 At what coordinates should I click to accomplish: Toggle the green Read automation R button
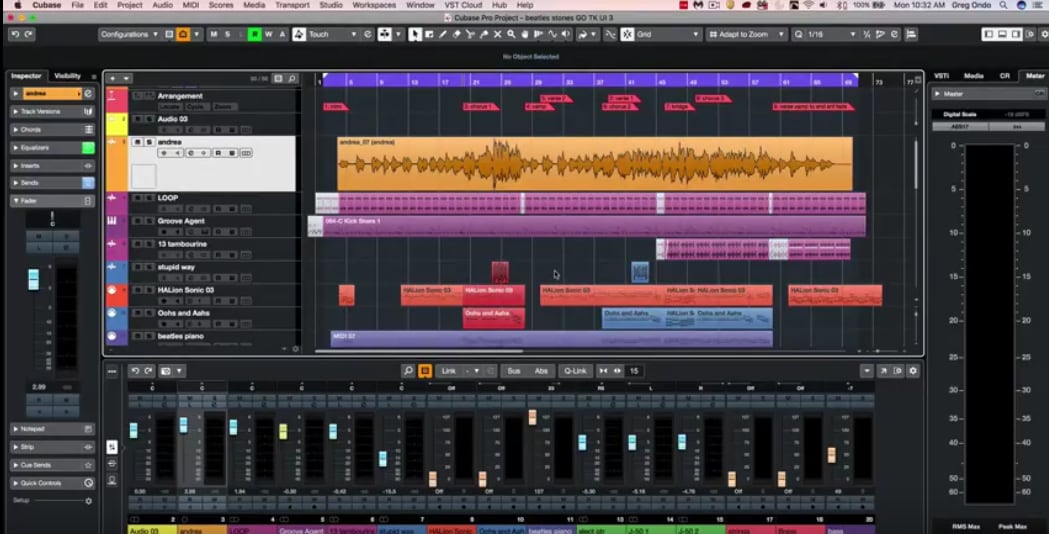[x=254, y=34]
